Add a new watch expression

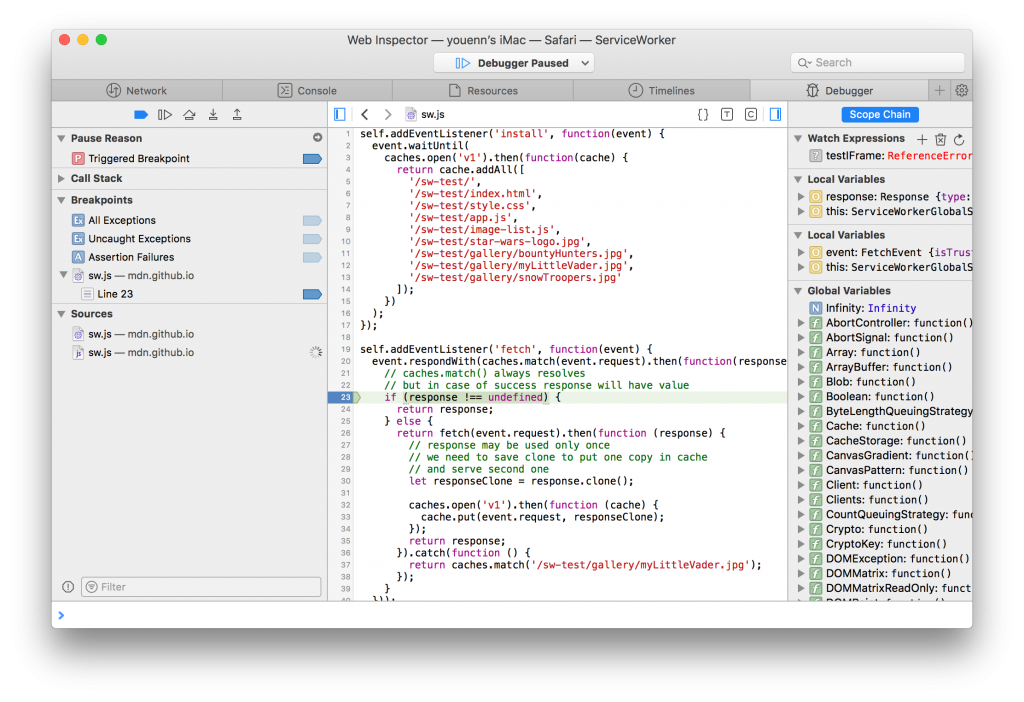tap(922, 140)
